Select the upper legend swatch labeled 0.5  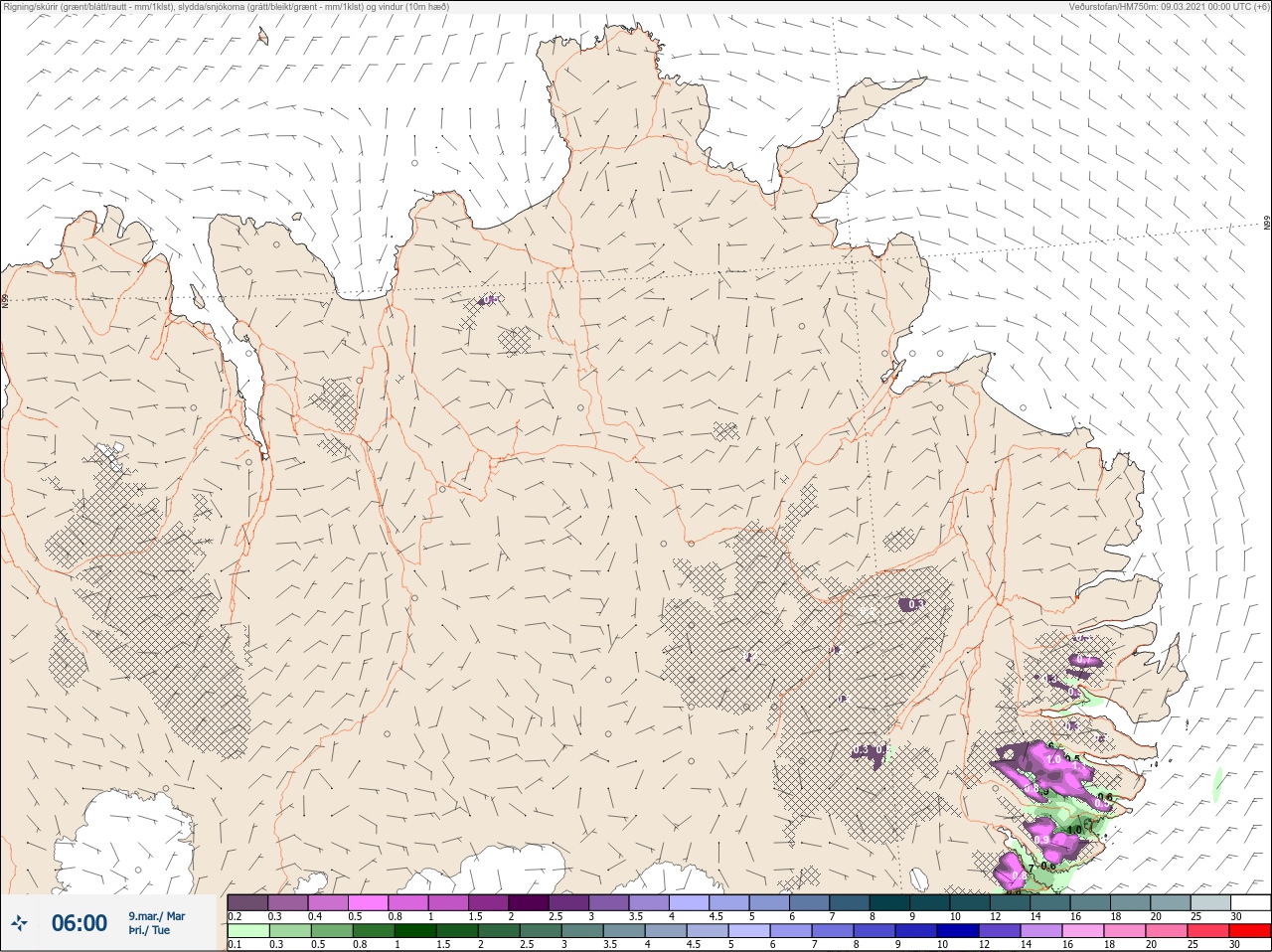[x=368, y=902]
